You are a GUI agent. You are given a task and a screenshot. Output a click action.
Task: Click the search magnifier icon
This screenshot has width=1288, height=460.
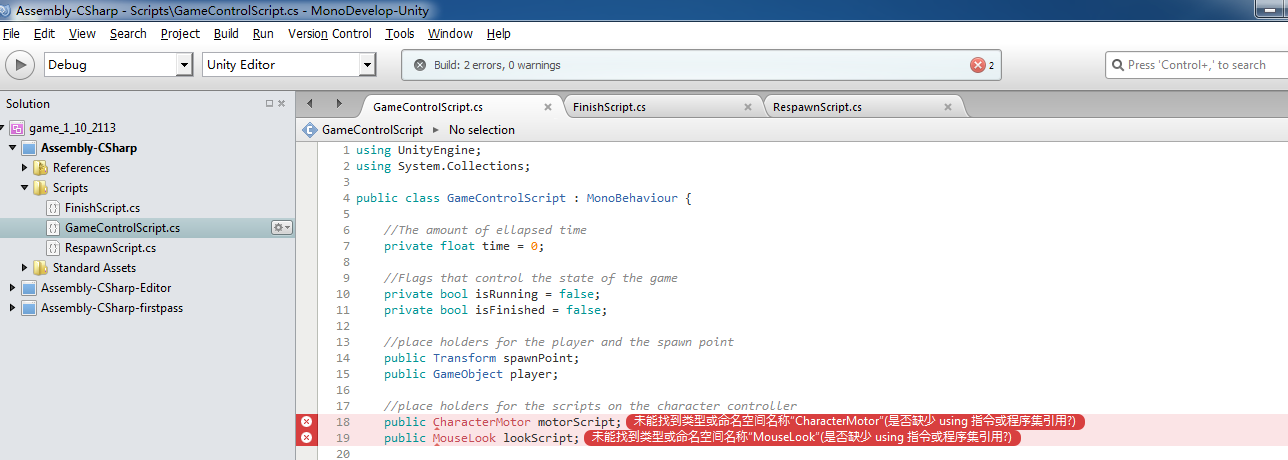coord(1118,65)
